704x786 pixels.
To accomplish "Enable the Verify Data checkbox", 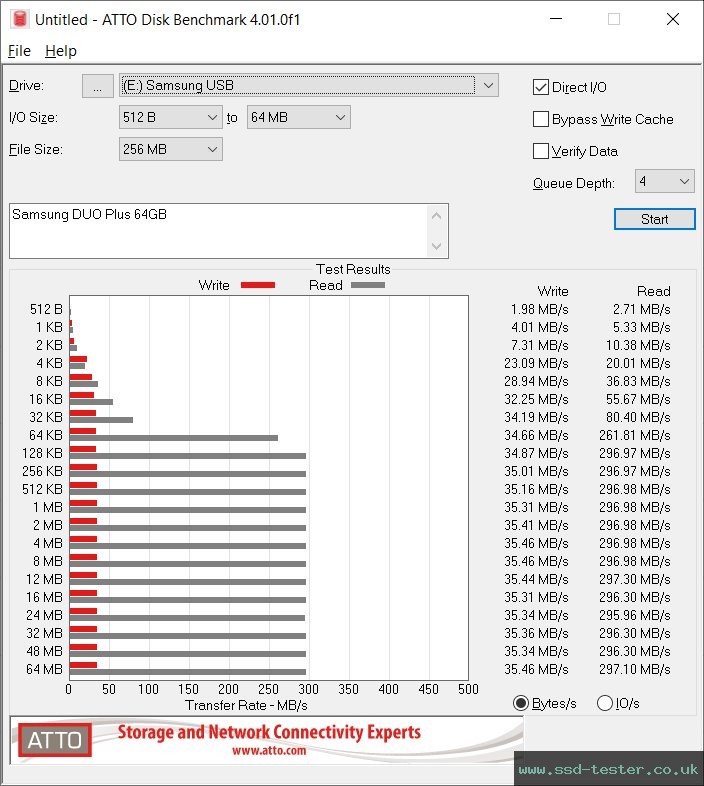I will click(x=541, y=151).
